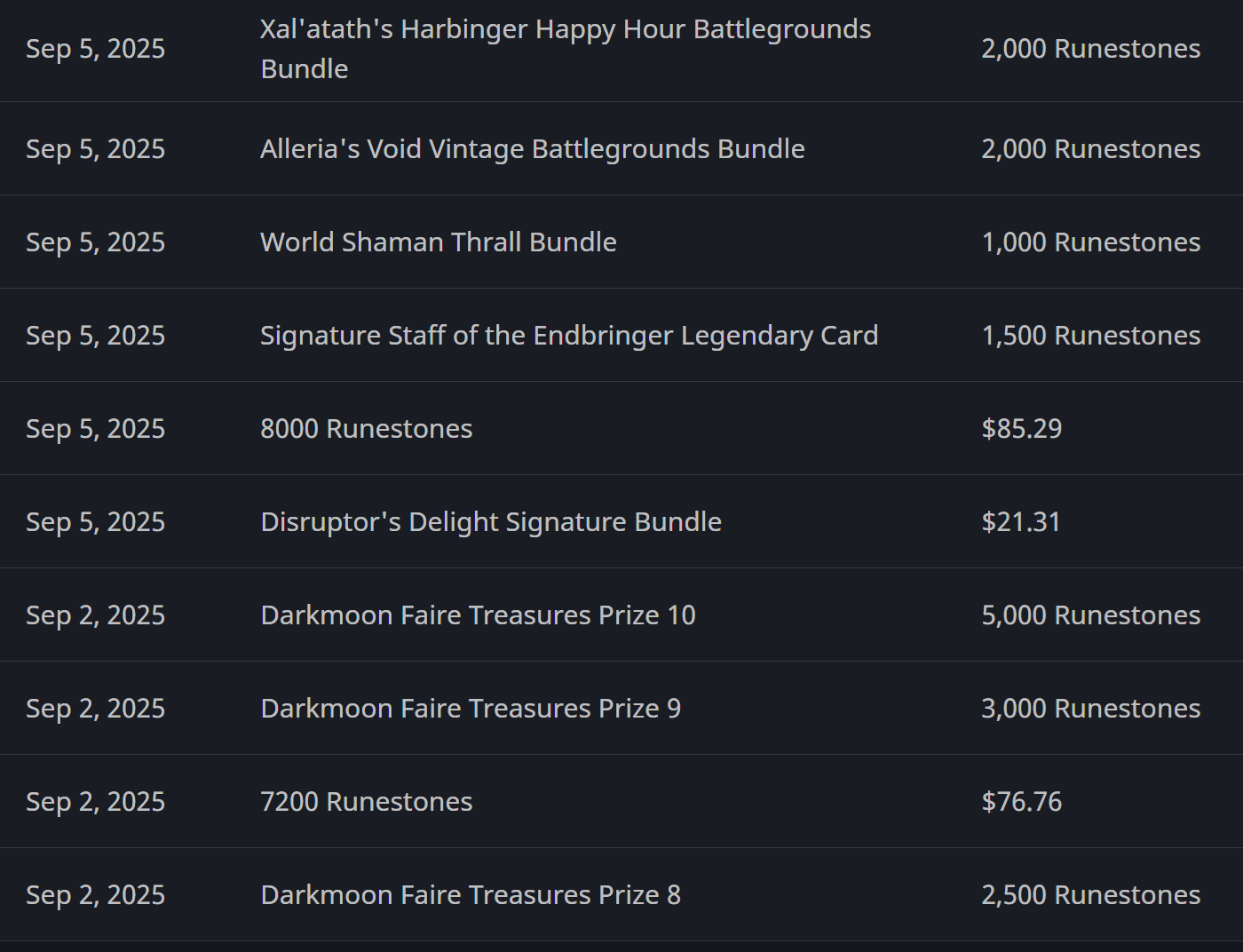
Task: Click Xal'atath's Harbinger Happy Hour Battlegrounds Bundle
Action: 566,48
